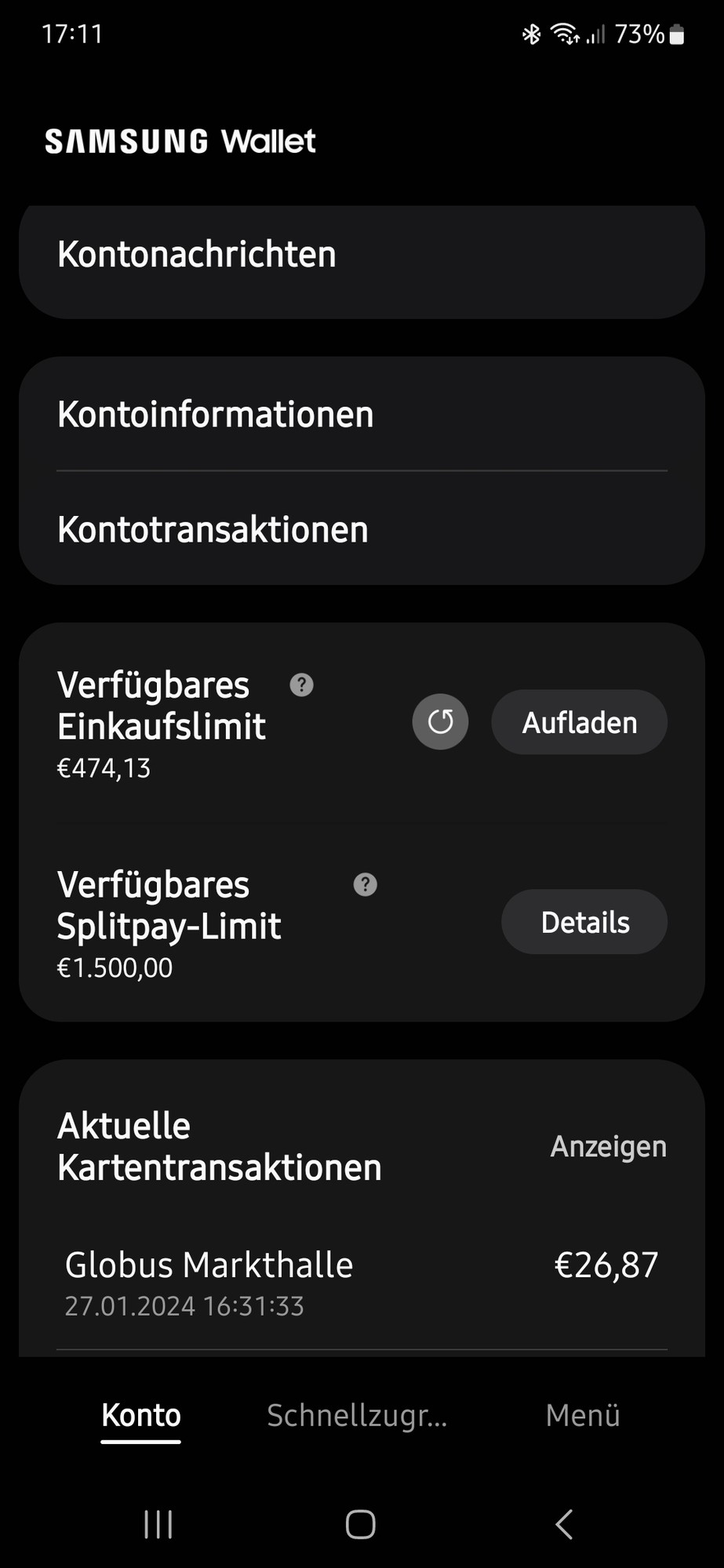724x1568 pixels.
Task: Switch to the Konto tab
Action: pos(141,1416)
